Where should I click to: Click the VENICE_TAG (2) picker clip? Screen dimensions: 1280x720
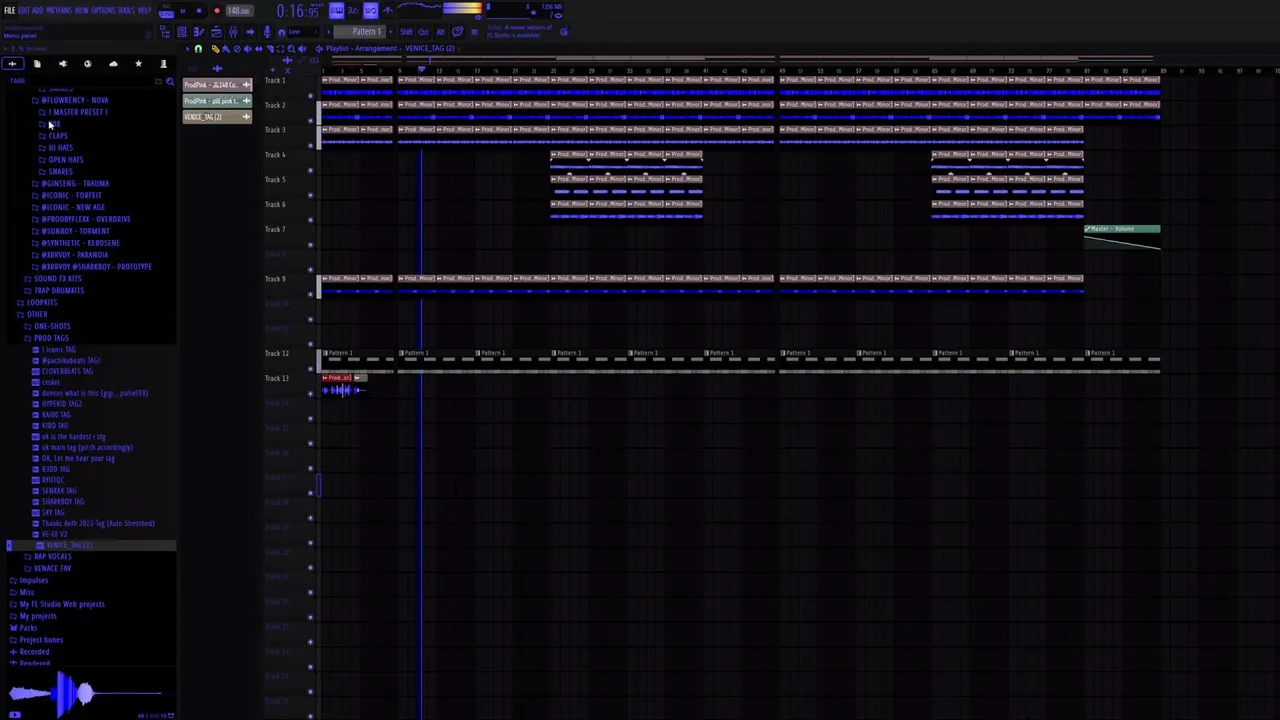click(x=217, y=117)
